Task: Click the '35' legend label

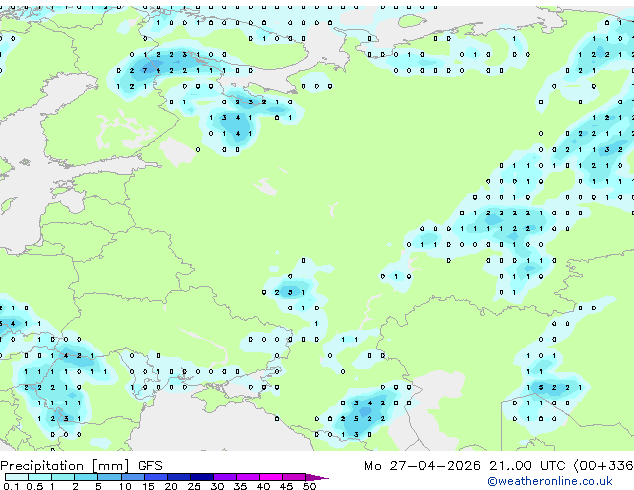Action: pos(240,486)
